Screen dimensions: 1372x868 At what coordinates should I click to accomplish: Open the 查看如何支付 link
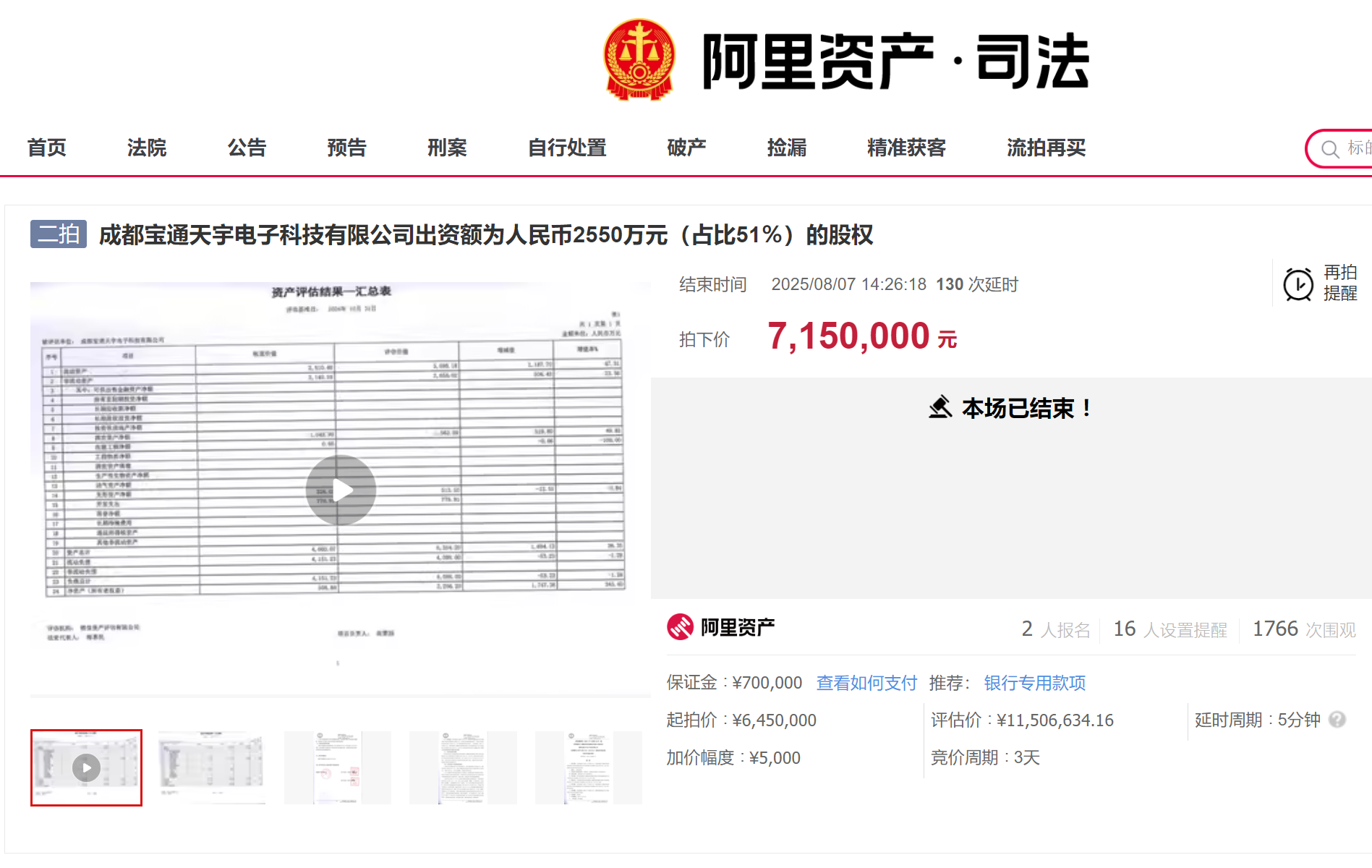pos(866,683)
